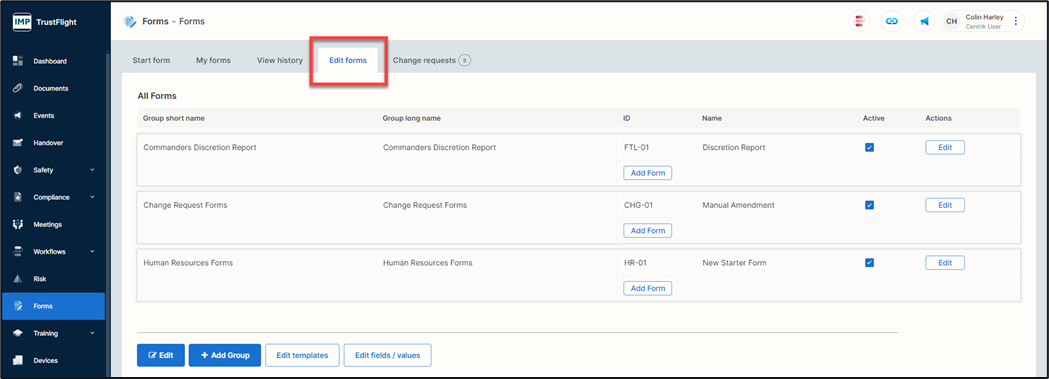Toggle Active checkbox for Manual Amendment
Viewport: 1049px width, 379px height.
[x=870, y=205]
